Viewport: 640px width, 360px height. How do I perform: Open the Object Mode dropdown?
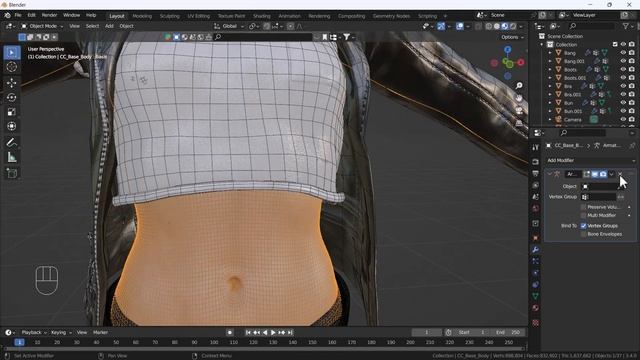tap(42, 26)
